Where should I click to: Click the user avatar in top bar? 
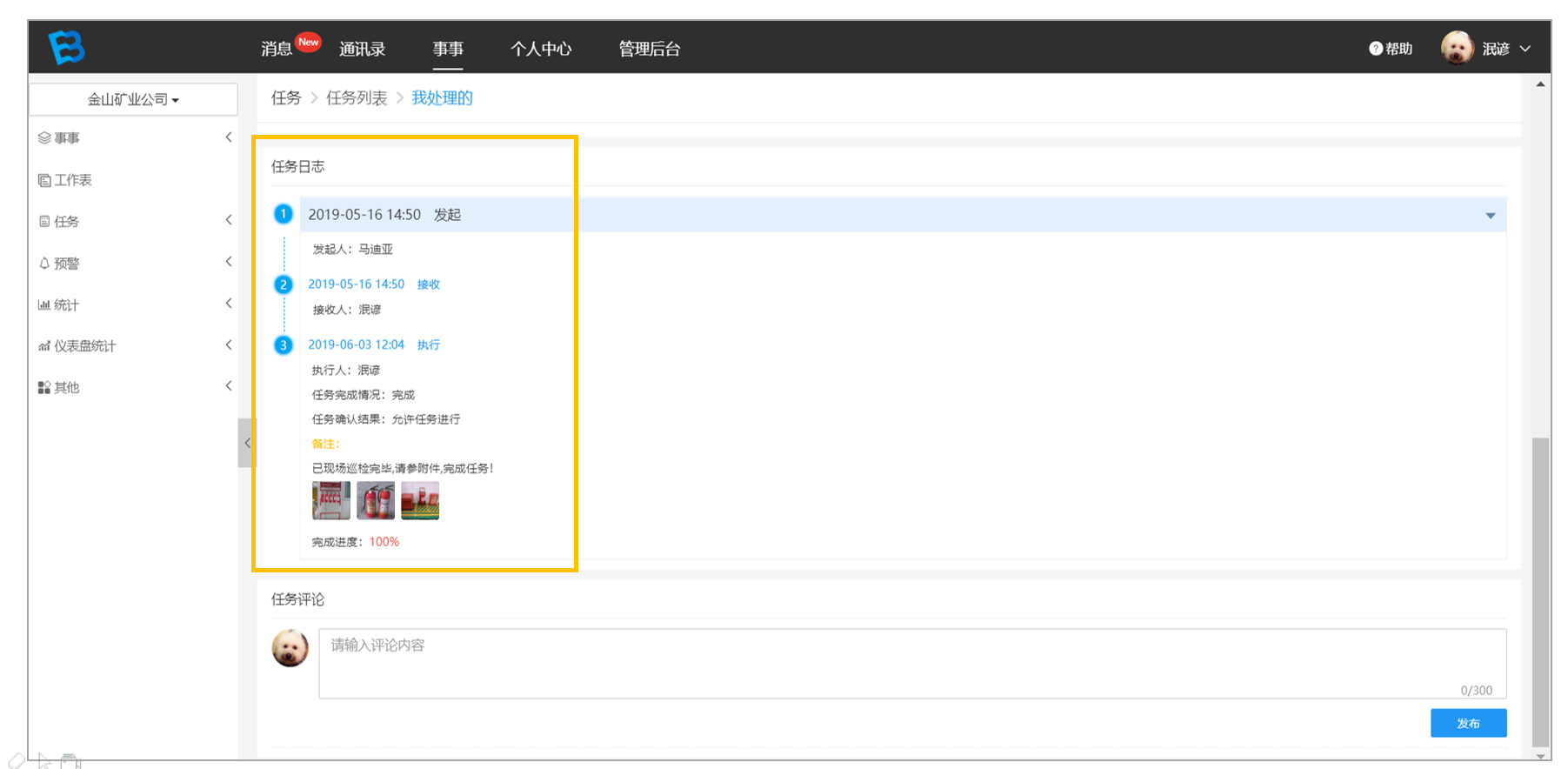(x=1457, y=48)
